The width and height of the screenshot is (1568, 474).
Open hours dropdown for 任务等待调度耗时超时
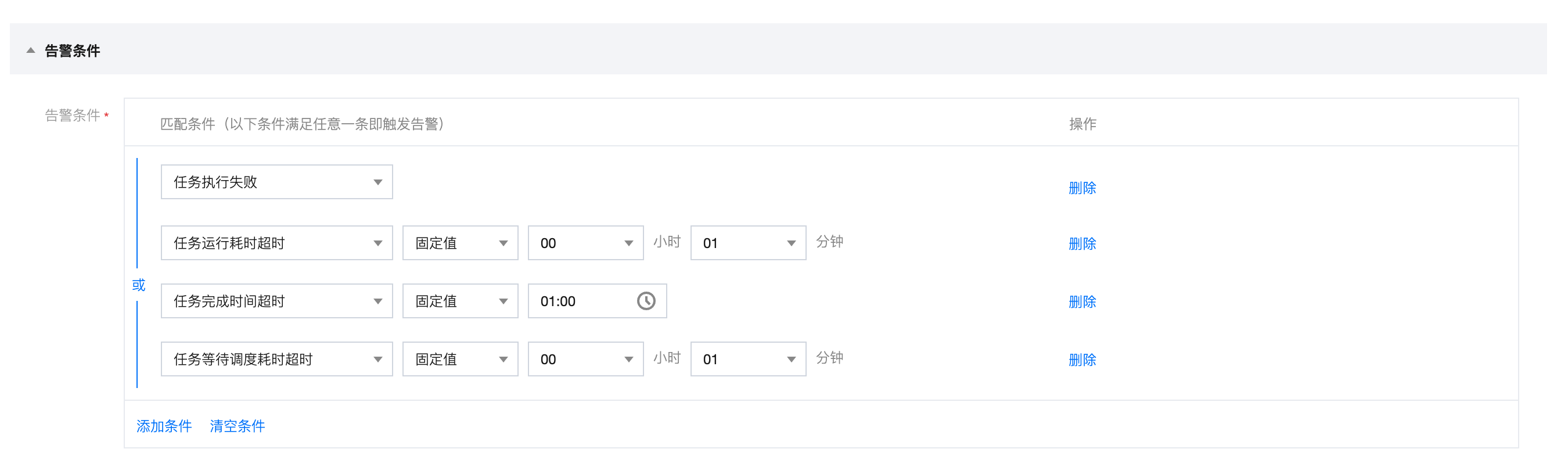click(585, 359)
